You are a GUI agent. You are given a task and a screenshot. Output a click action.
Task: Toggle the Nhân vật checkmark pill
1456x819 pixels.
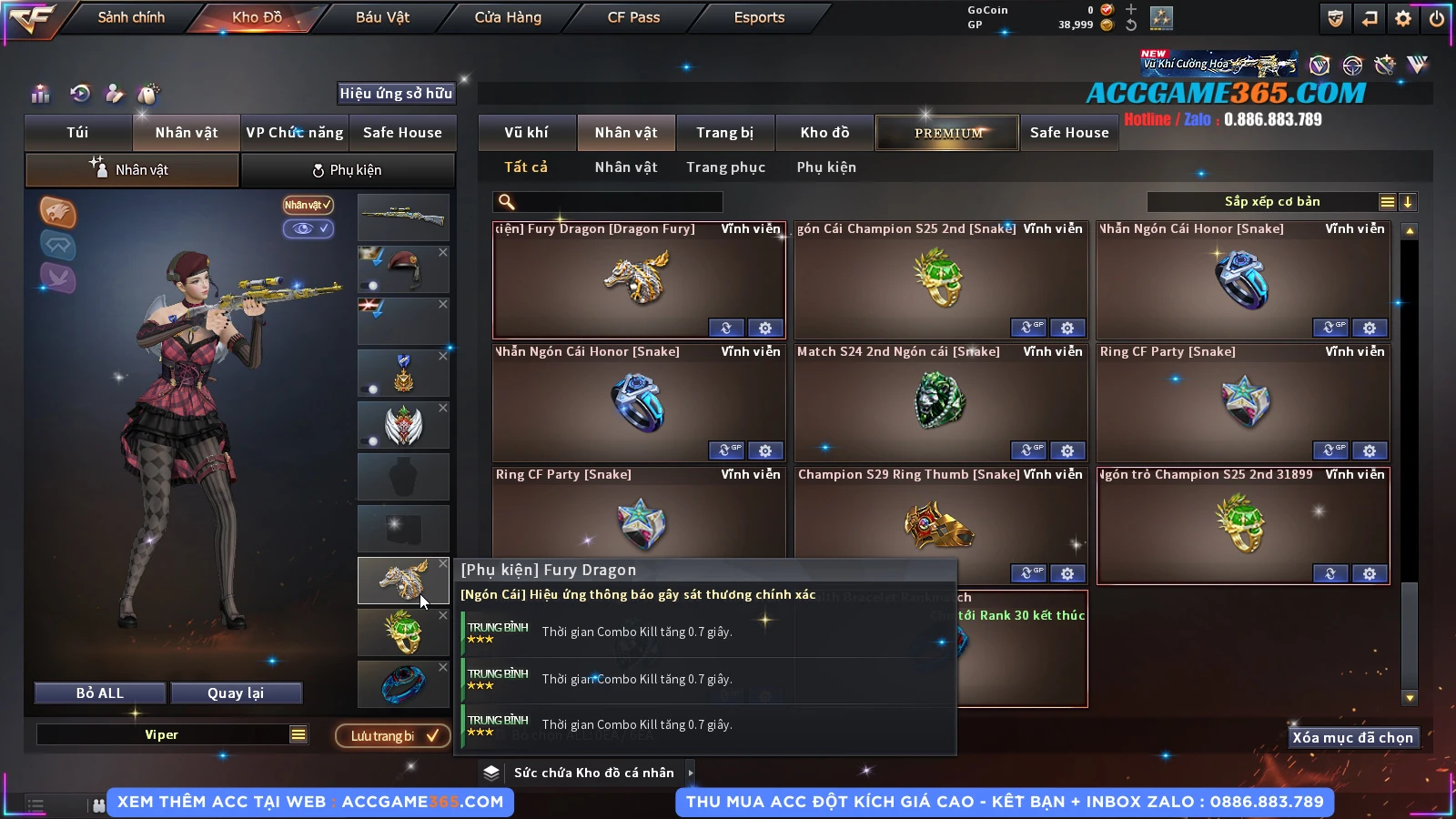point(308,205)
